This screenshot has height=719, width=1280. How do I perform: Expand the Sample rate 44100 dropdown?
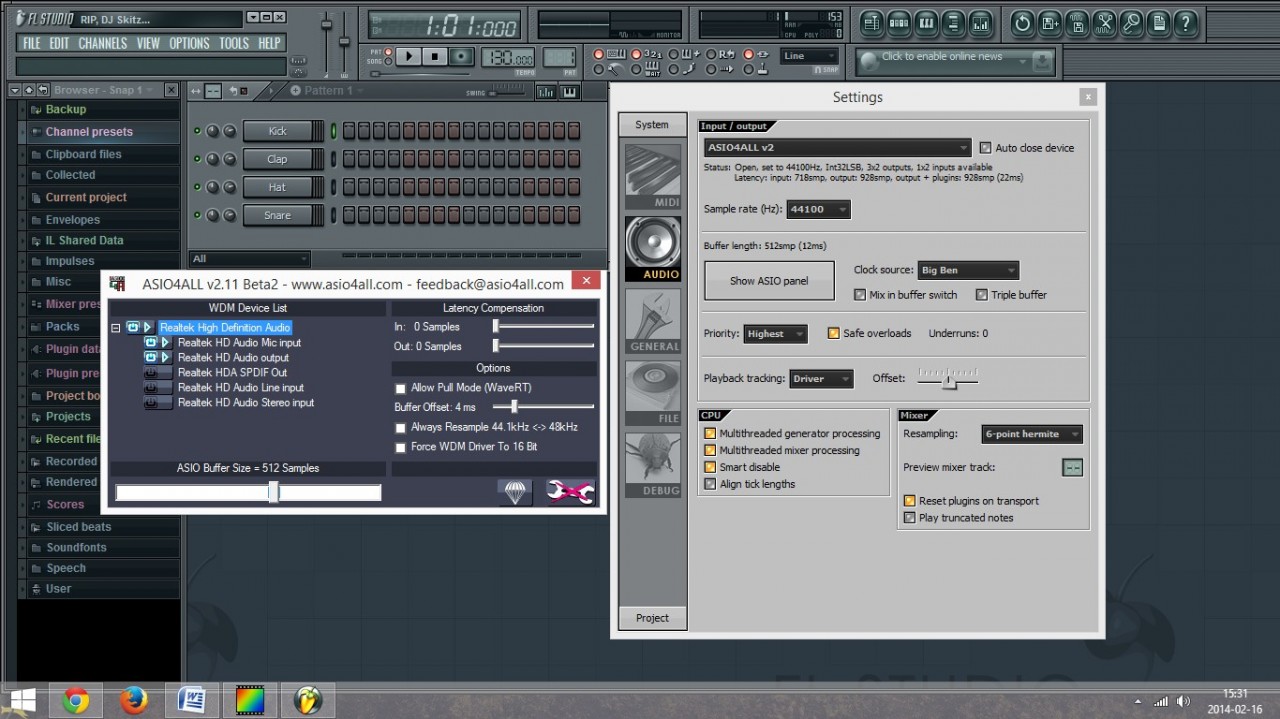[819, 210]
